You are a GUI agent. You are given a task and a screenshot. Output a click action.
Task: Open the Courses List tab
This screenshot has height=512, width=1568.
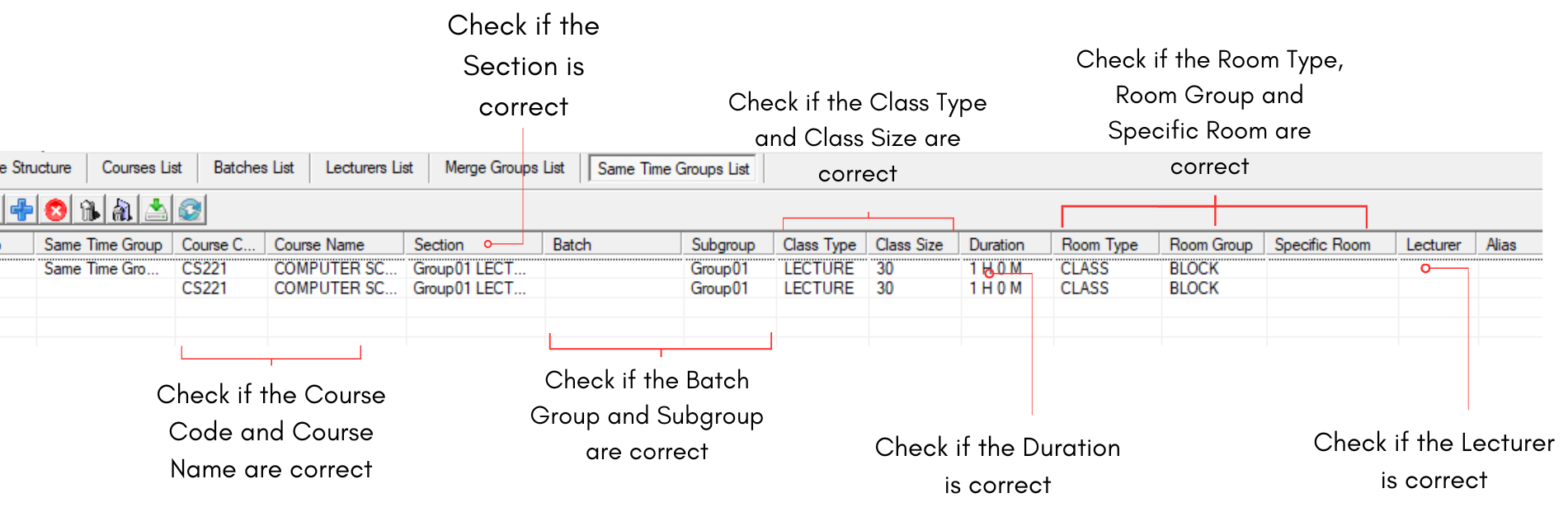tap(141, 167)
